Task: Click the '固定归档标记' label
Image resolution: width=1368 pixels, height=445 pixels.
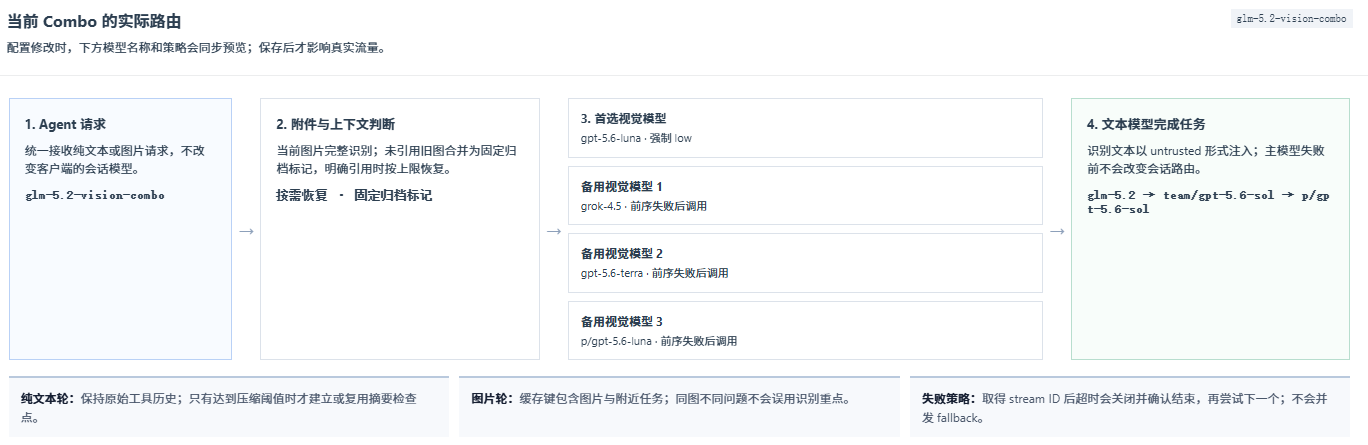Action: click(393, 195)
